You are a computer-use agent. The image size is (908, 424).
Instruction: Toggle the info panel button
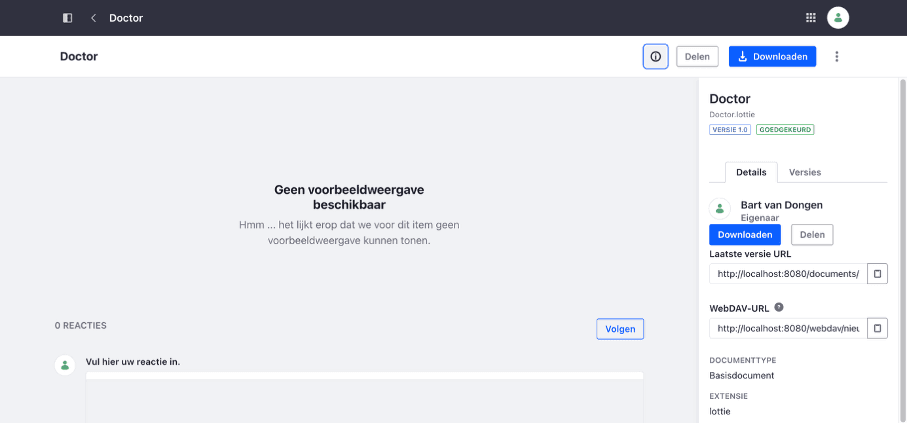pyautogui.click(x=656, y=57)
